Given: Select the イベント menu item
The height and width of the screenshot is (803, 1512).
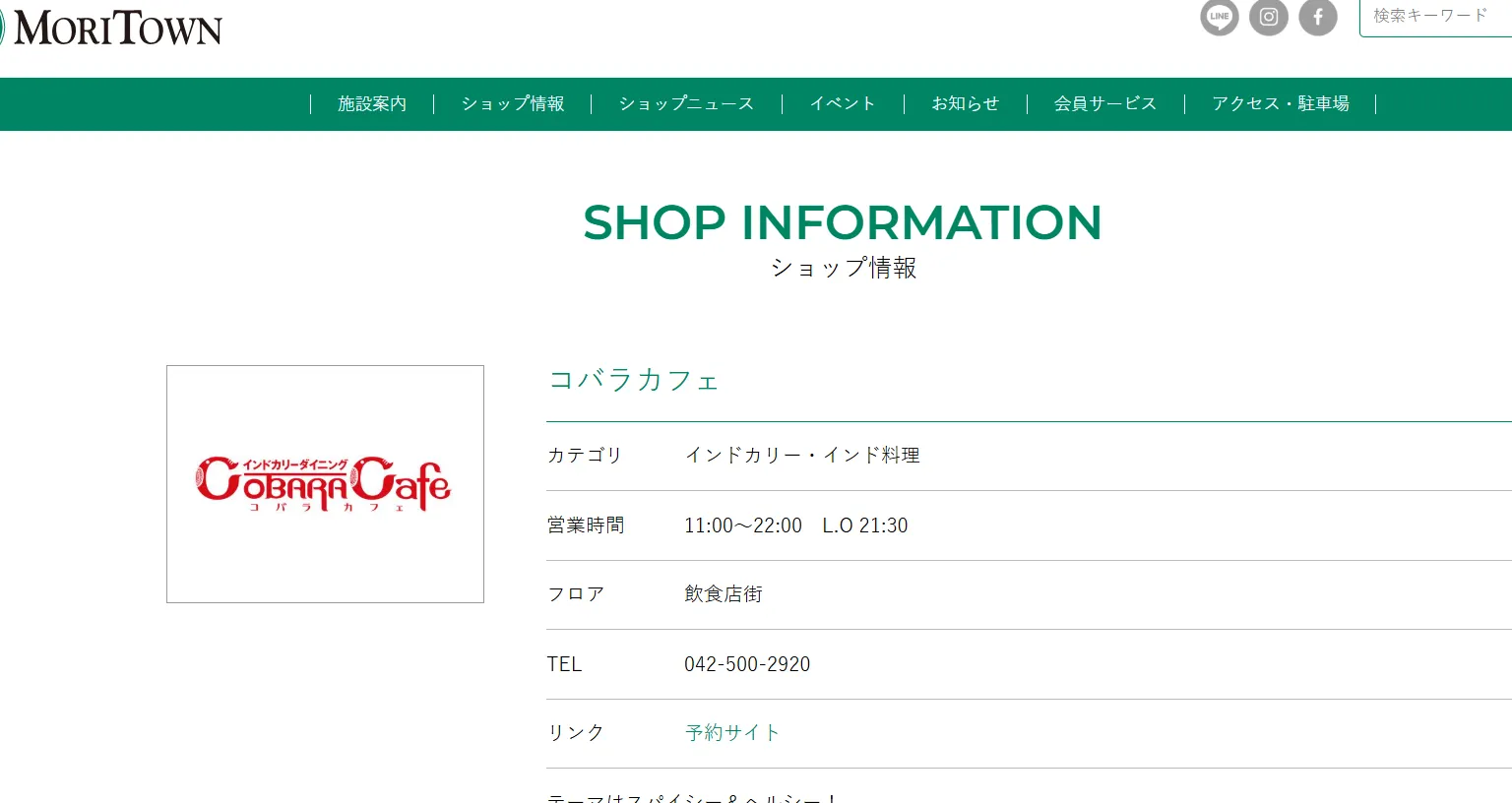Looking at the screenshot, I should 843,103.
